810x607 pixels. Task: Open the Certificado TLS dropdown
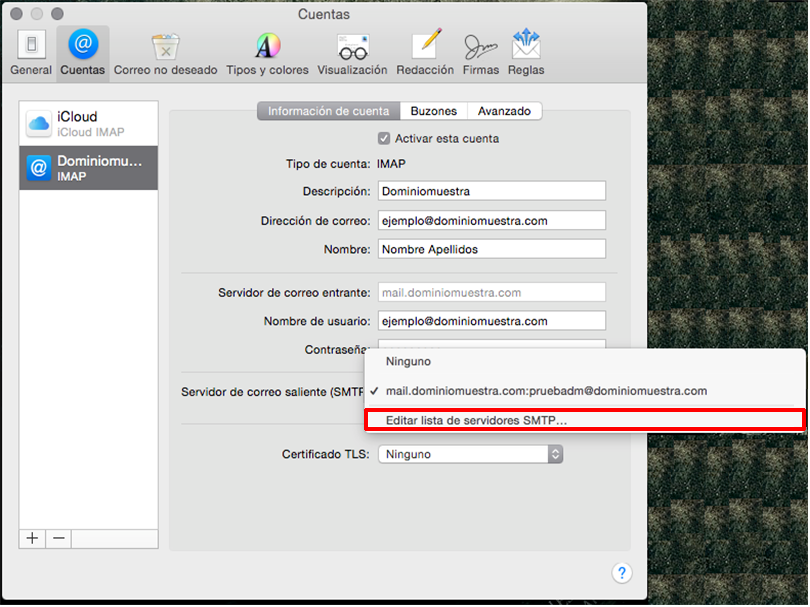tap(471, 454)
